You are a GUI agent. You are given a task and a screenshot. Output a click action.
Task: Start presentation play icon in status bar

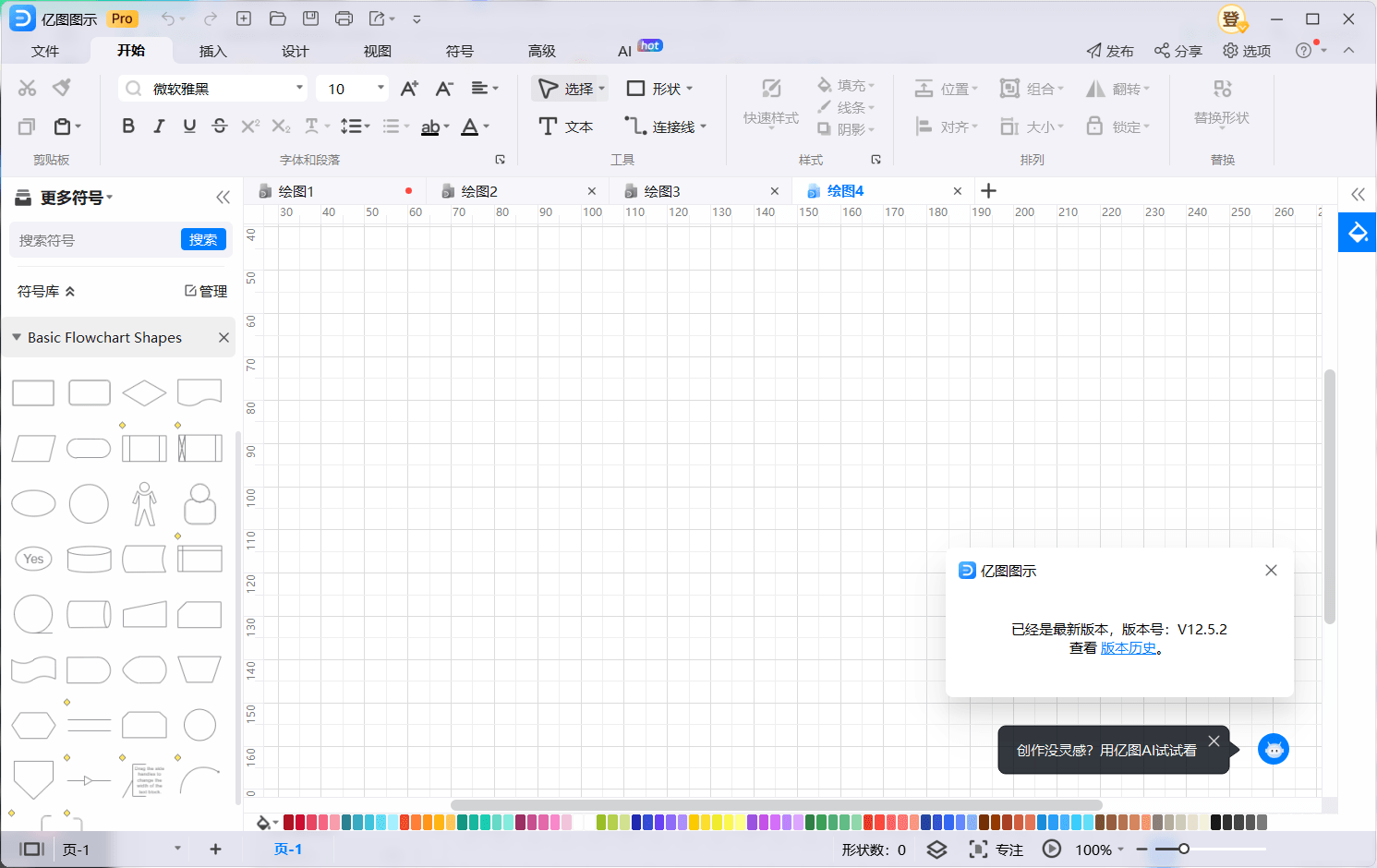1052,849
